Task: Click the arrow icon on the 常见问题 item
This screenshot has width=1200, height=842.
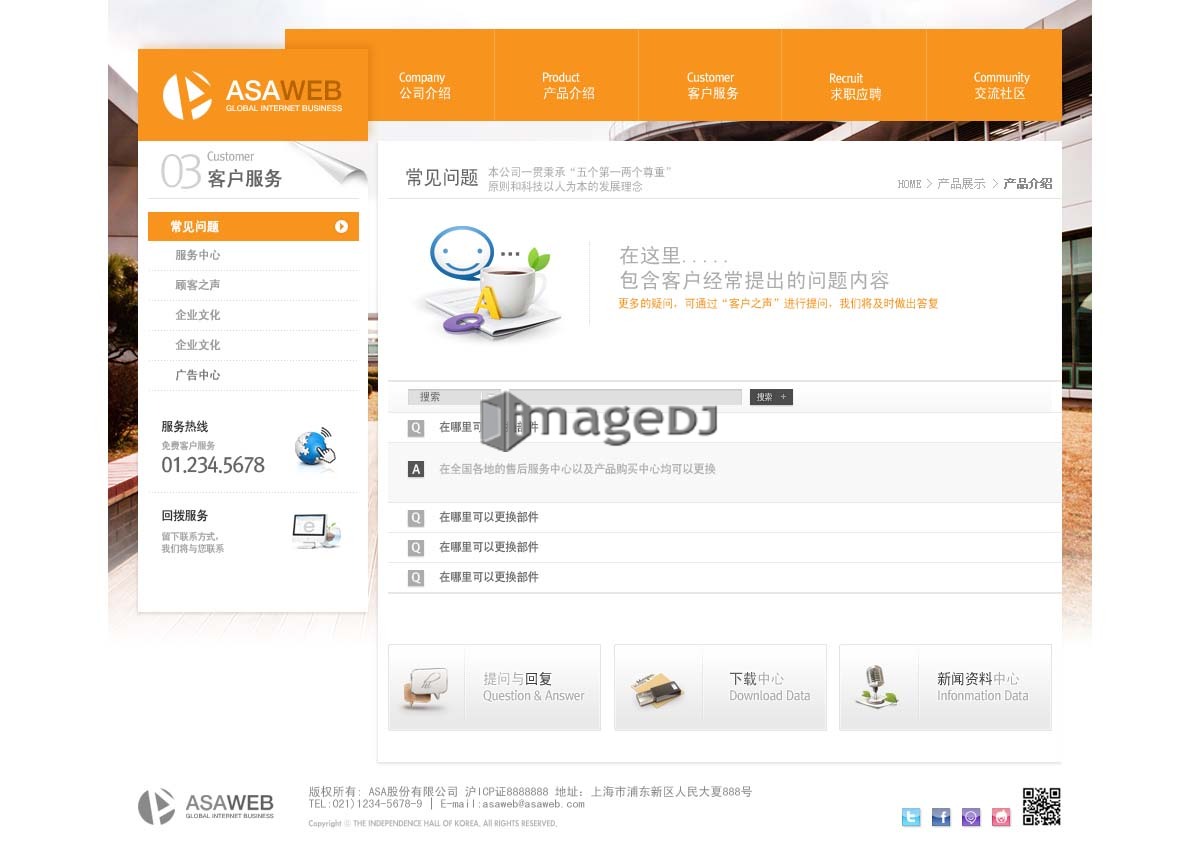Action: pos(341,227)
